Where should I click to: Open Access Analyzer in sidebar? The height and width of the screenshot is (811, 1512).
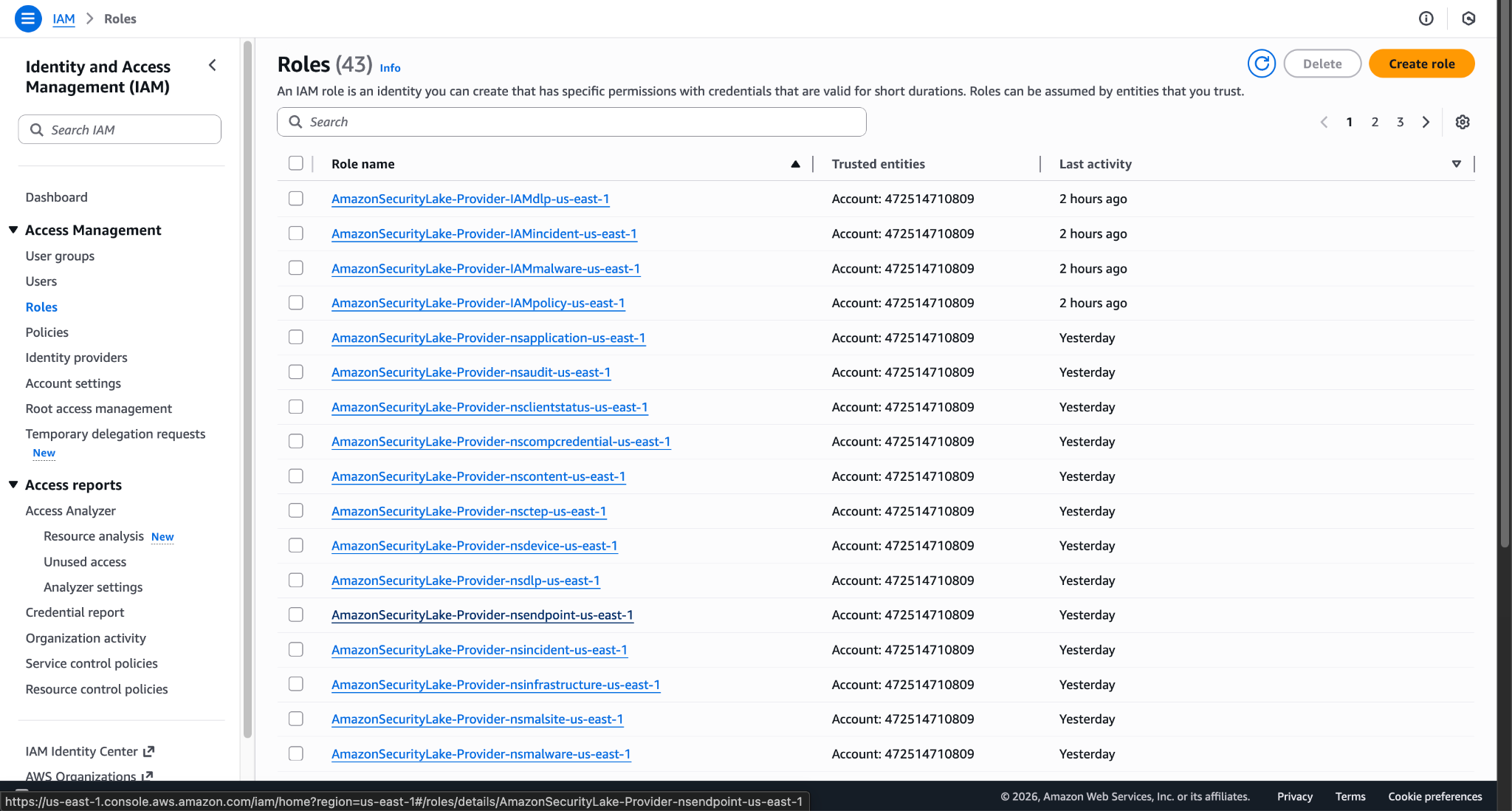pyautogui.click(x=70, y=510)
